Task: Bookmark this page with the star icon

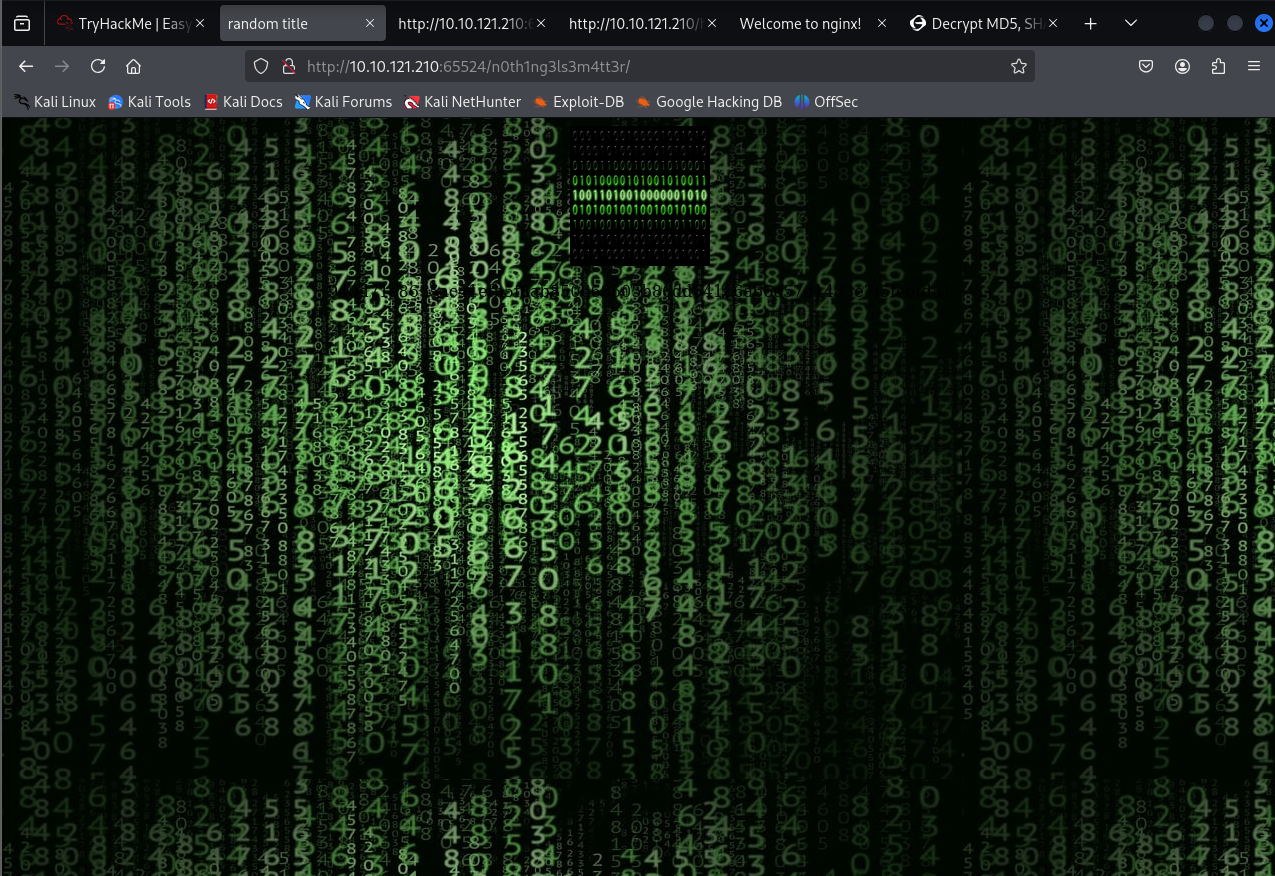Action: click(1018, 66)
